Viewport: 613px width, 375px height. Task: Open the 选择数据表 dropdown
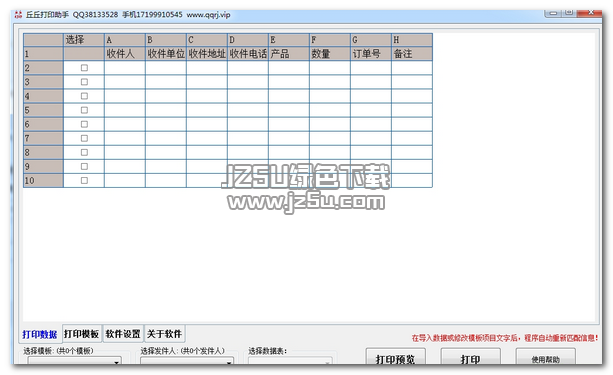(290, 361)
